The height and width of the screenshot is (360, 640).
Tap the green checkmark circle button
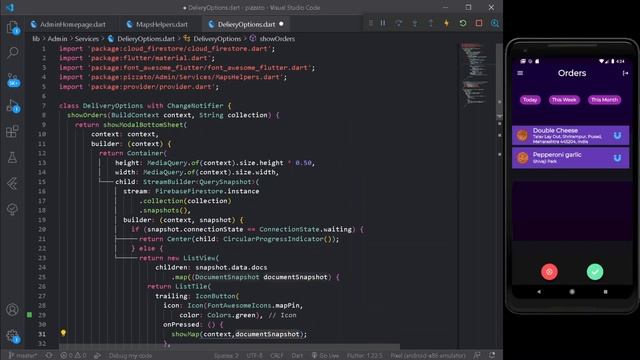click(x=595, y=272)
